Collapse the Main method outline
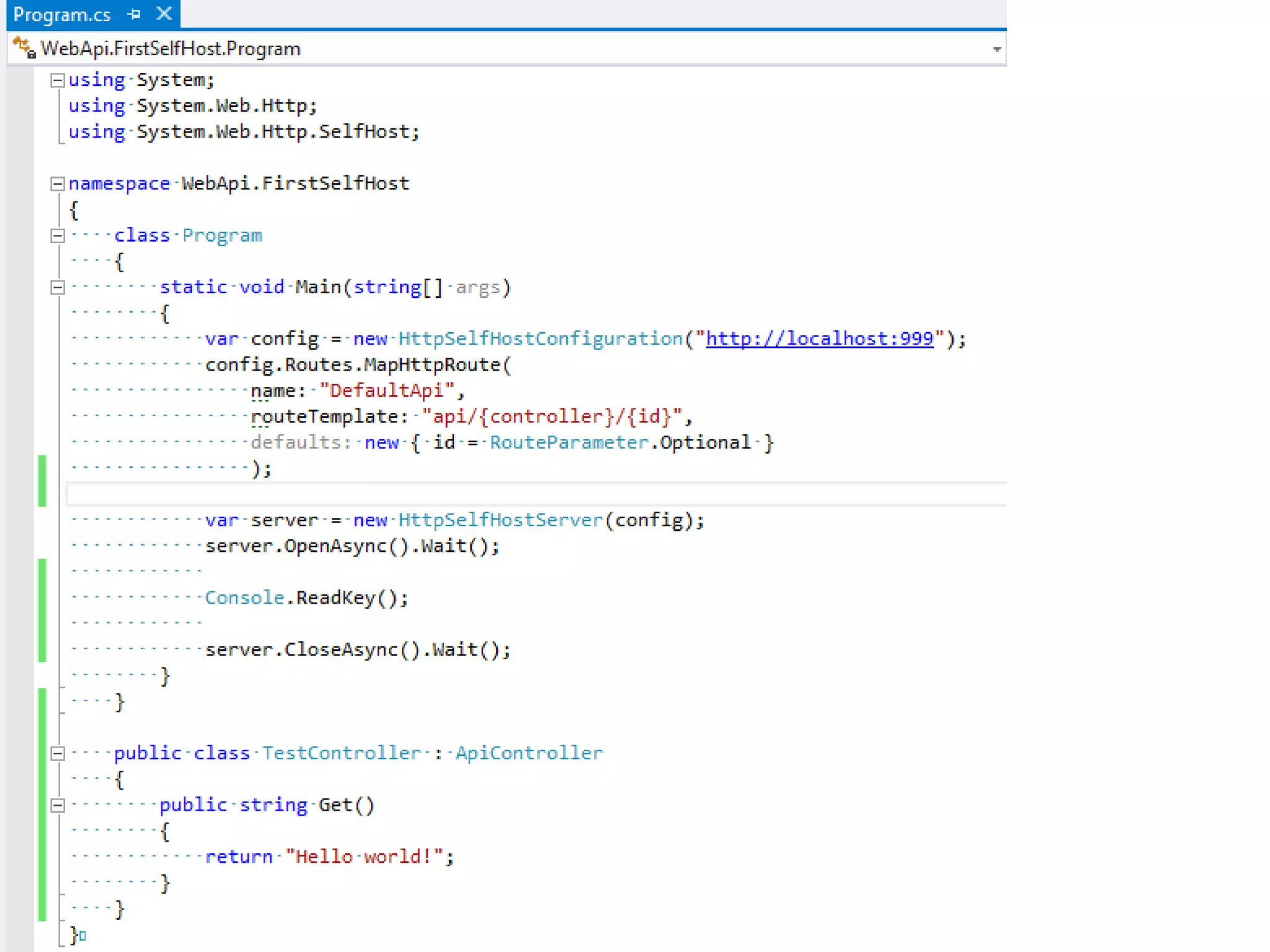The image size is (1270, 952). click(57, 288)
